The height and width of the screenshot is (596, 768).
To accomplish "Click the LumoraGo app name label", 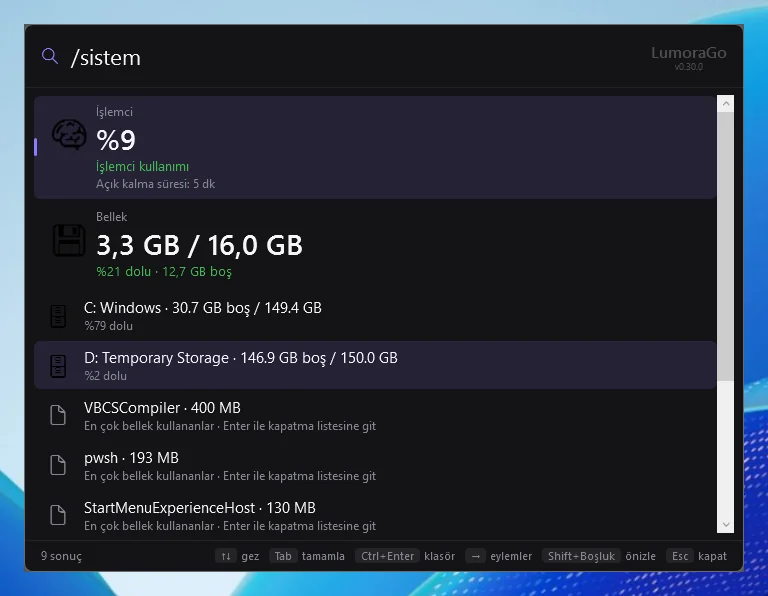I will (688, 52).
